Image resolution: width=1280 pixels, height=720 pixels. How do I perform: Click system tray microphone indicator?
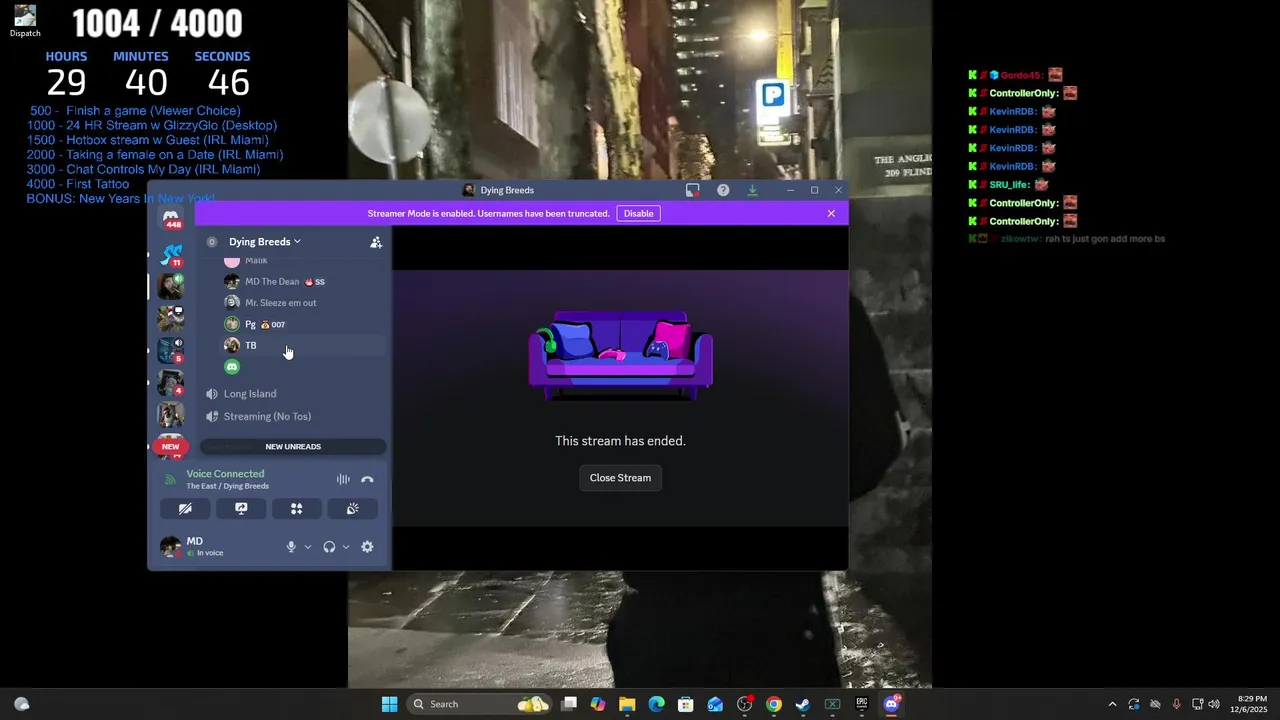click(x=1176, y=704)
